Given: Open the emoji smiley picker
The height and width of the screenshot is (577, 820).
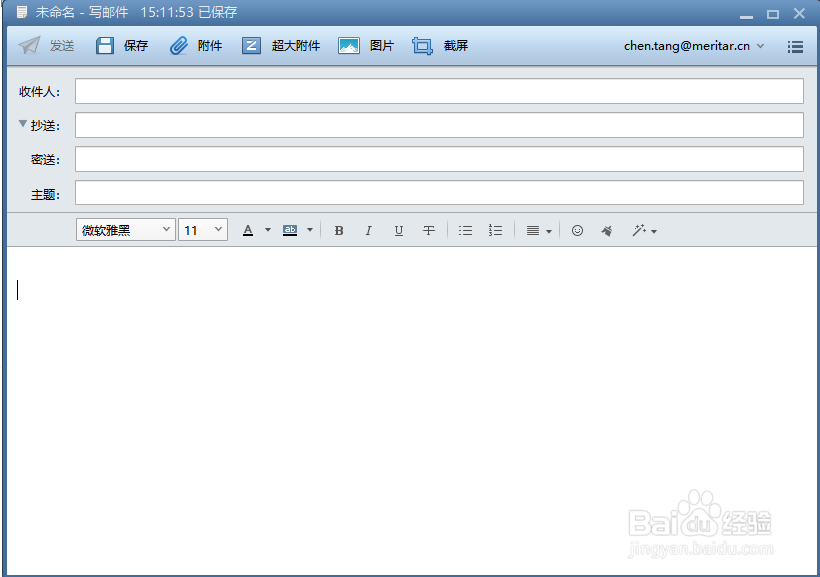Looking at the screenshot, I should 577,230.
